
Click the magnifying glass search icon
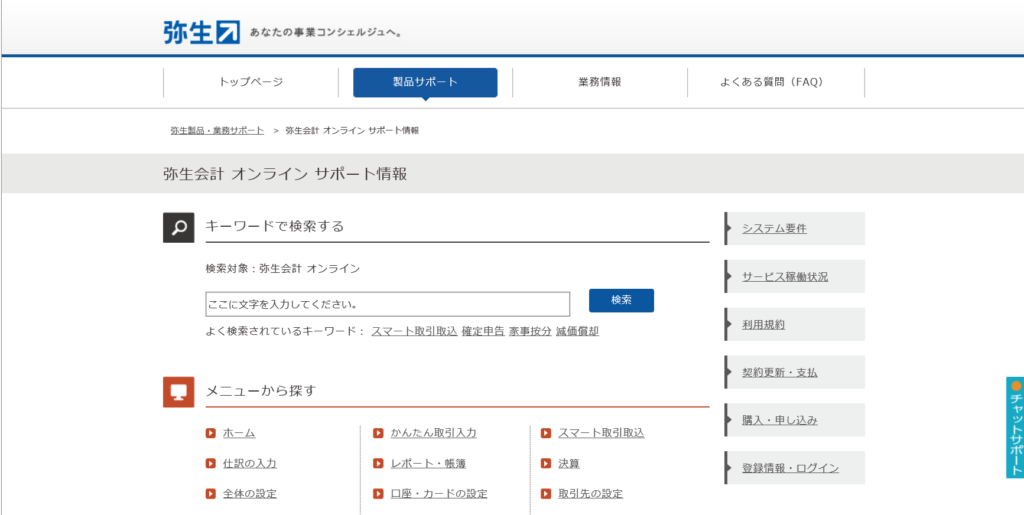pyautogui.click(x=178, y=227)
